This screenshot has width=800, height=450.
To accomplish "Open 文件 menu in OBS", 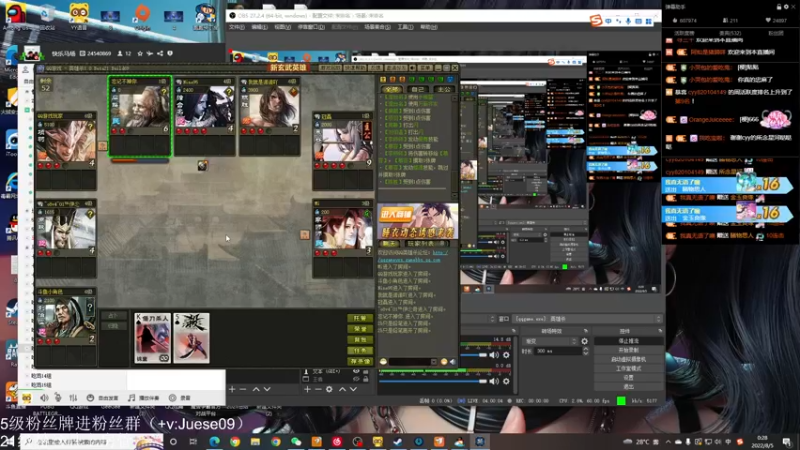I will coord(236,27).
